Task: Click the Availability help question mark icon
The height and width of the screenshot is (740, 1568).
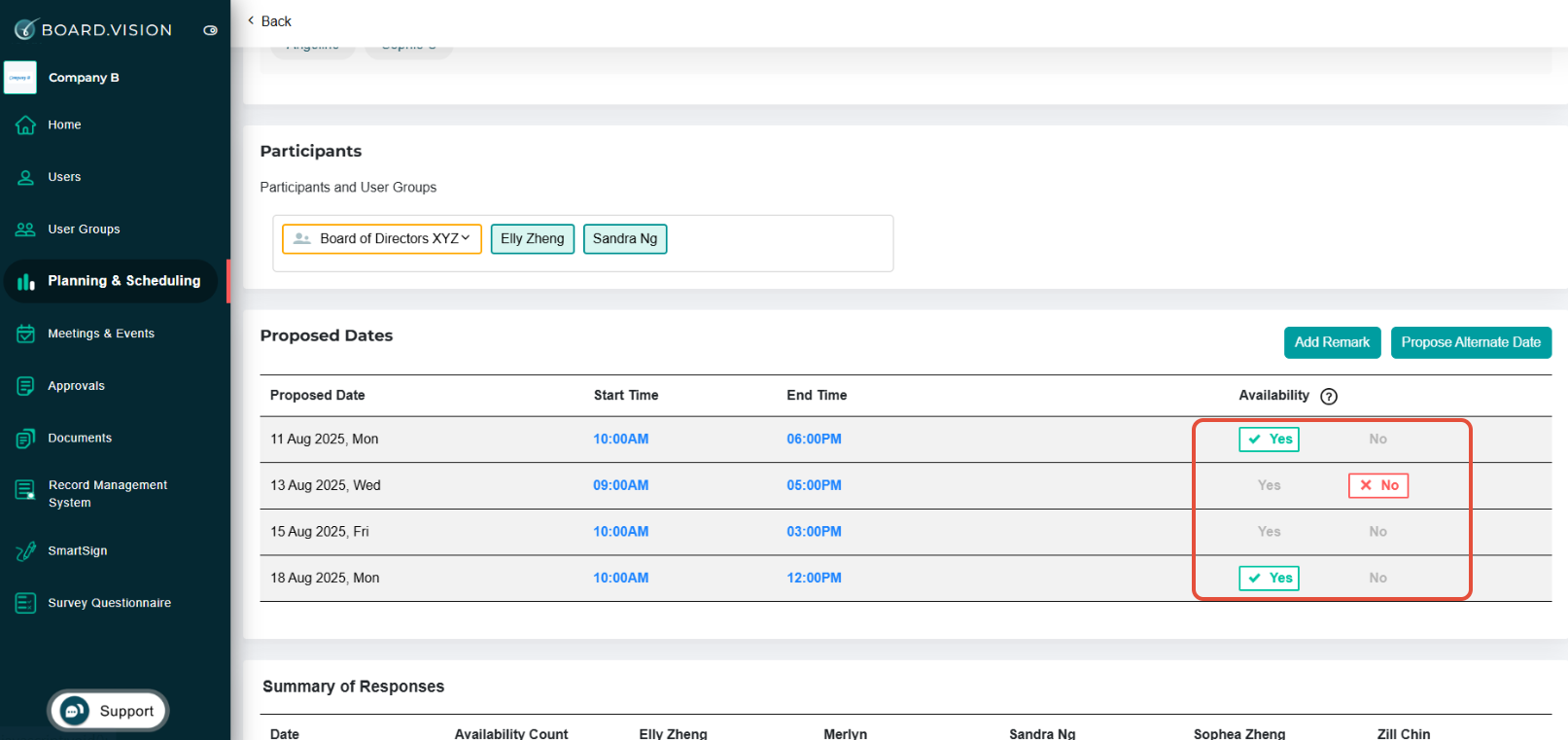Action: coord(1329,397)
